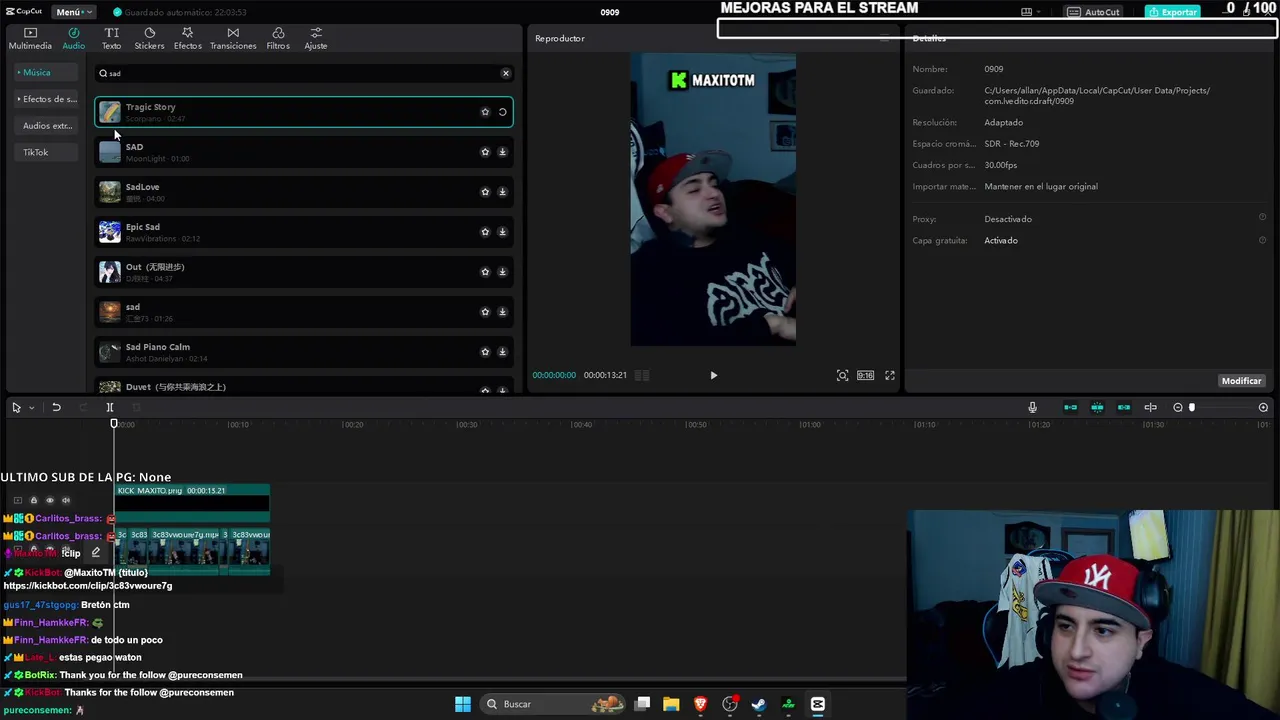Open the AutoCut feature
Image resolution: width=1280 pixels, height=720 pixels.
pyautogui.click(x=1094, y=12)
